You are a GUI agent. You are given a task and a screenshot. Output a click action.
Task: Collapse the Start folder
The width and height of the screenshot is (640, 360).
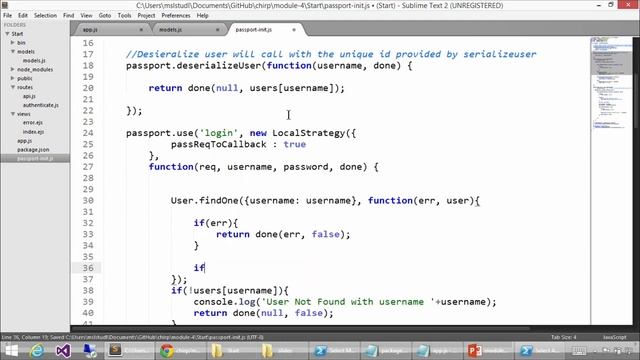[7, 33]
